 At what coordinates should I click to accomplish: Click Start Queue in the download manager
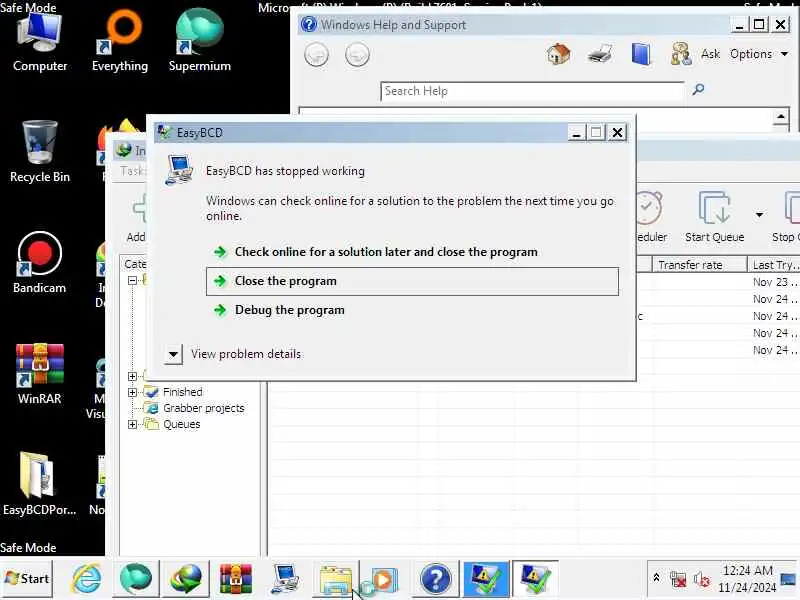coord(714,216)
